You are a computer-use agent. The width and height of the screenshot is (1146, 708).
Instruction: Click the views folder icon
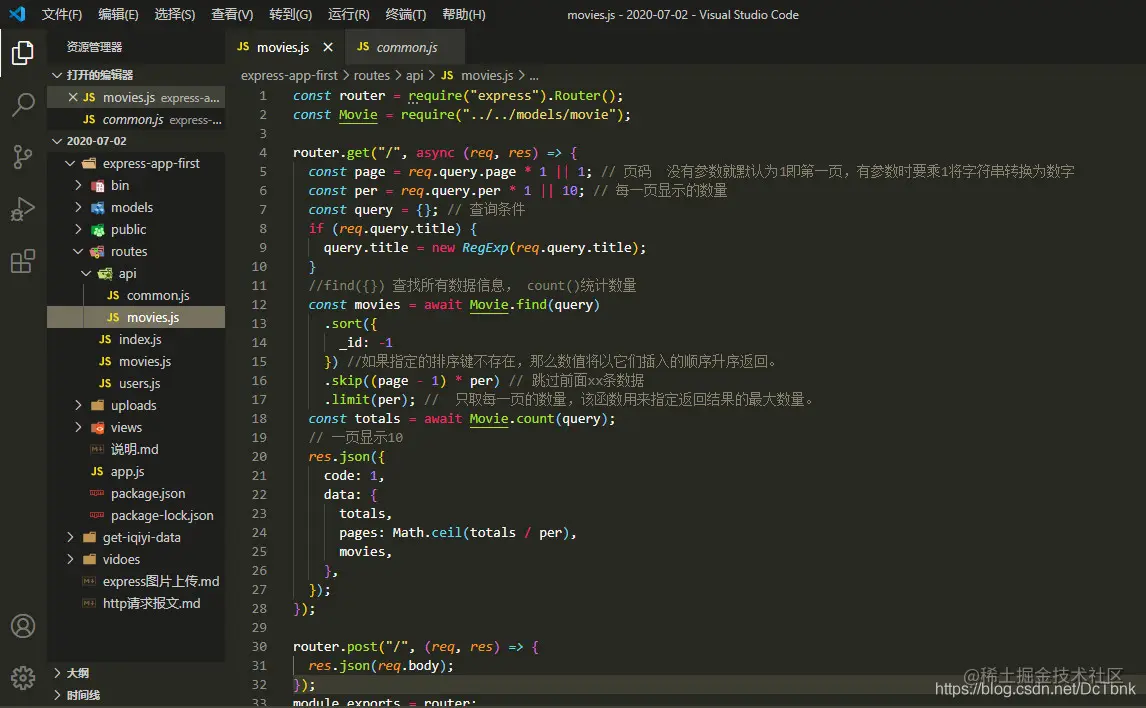pyautogui.click(x=97, y=427)
